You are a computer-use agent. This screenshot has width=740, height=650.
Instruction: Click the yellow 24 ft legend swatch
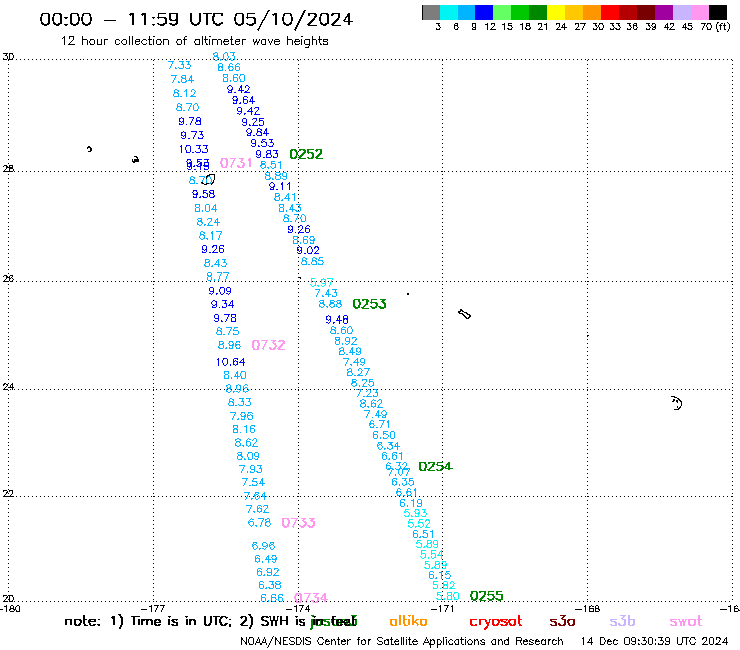pyautogui.click(x=555, y=12)
